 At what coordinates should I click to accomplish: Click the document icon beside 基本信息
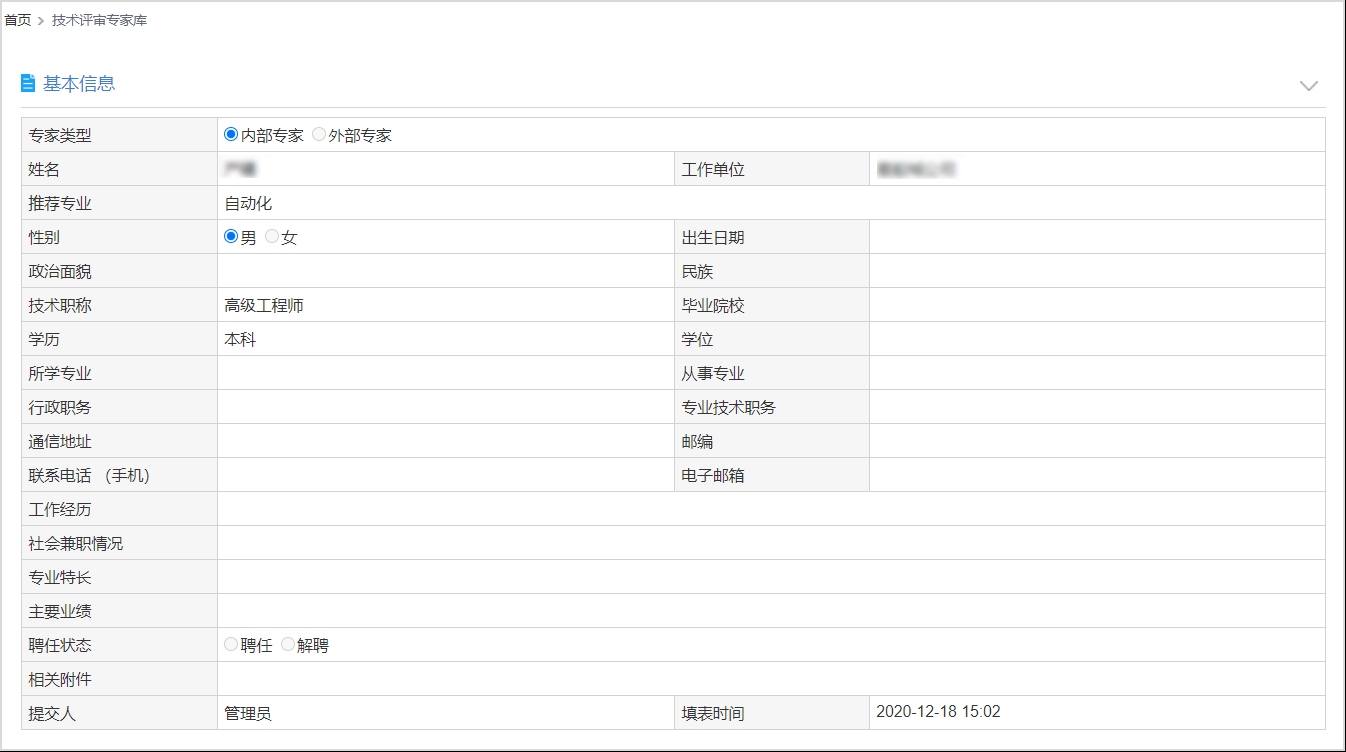[x=28, y=84]
